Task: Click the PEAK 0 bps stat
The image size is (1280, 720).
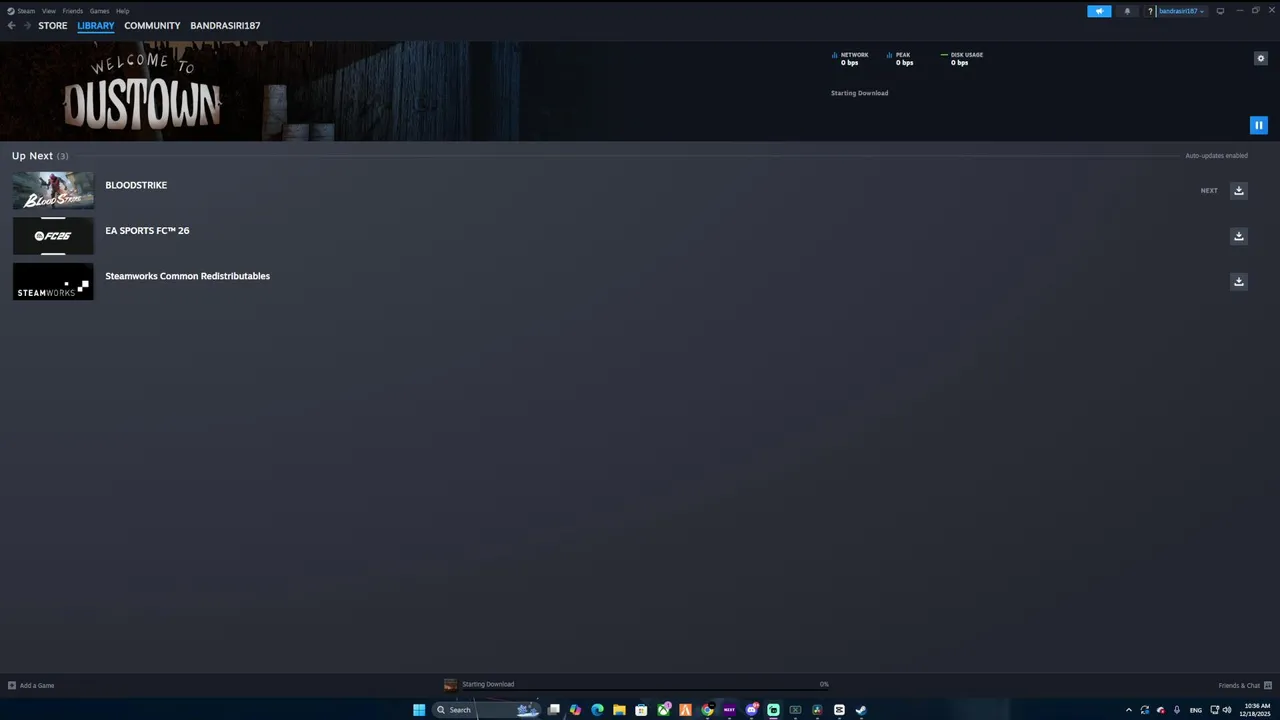Action: (901, 59)
